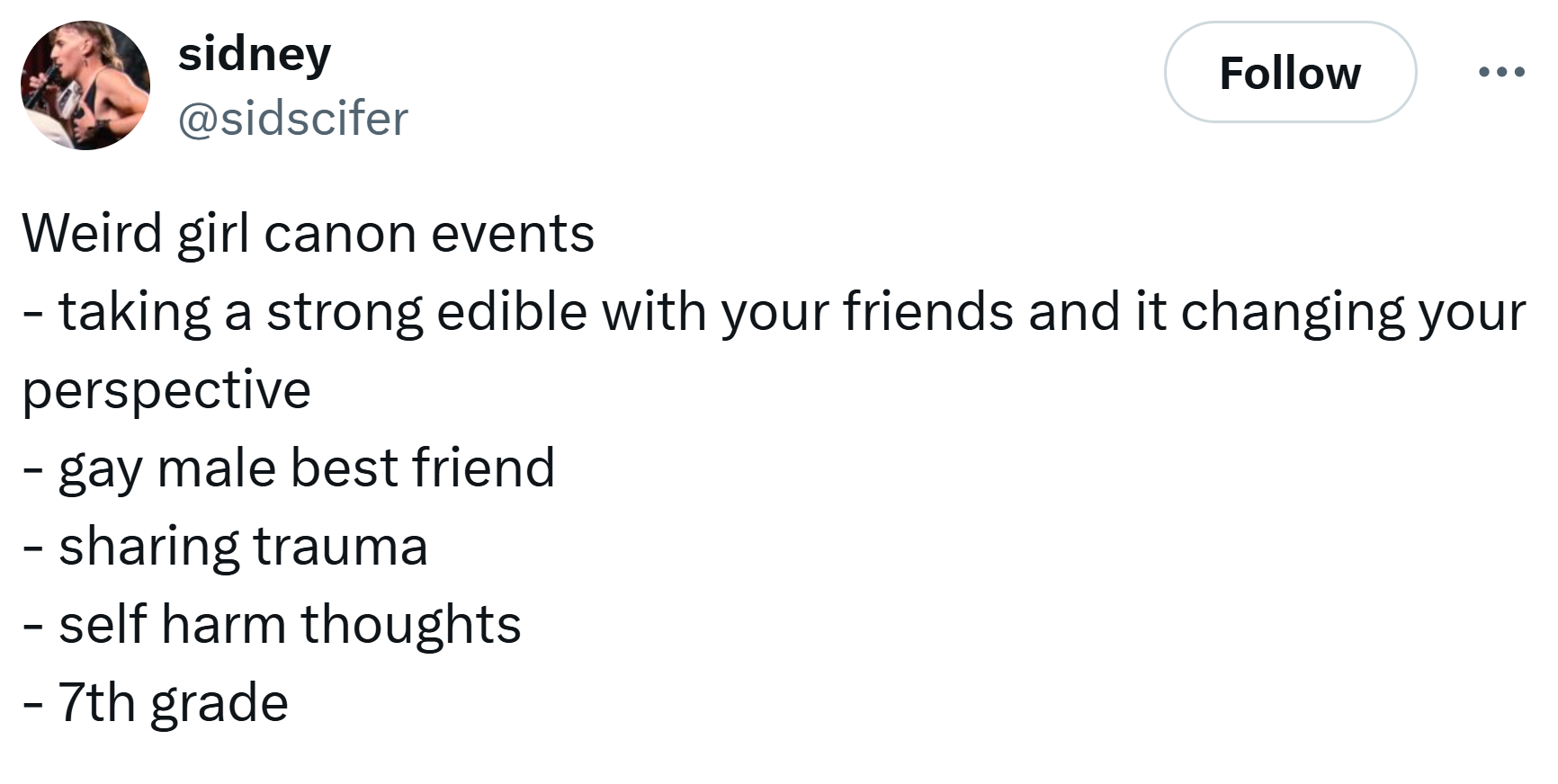Image resolution: width=1558 pixels, height=784 pixels.
Task: Click the words self harm
Action: click(173, 625)
